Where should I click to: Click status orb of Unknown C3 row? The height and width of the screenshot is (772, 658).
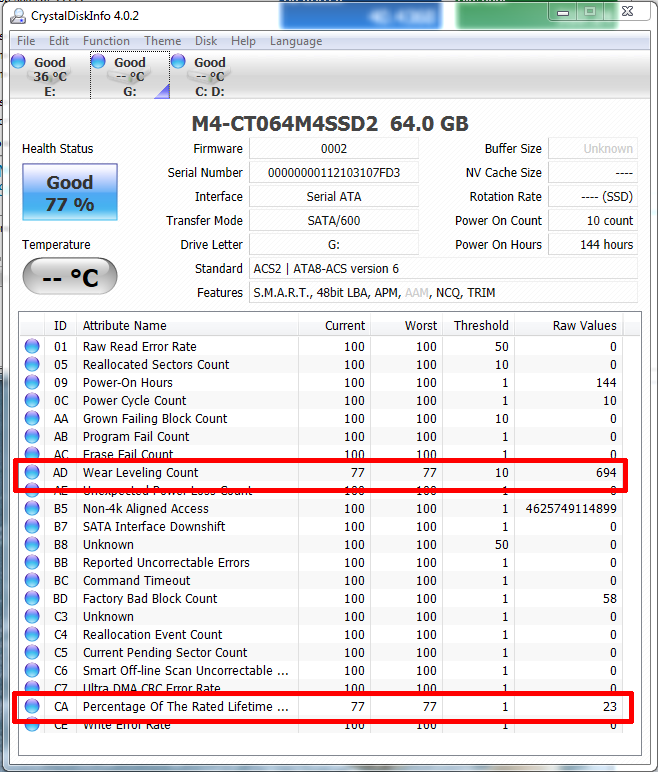(x=32, y=616)
